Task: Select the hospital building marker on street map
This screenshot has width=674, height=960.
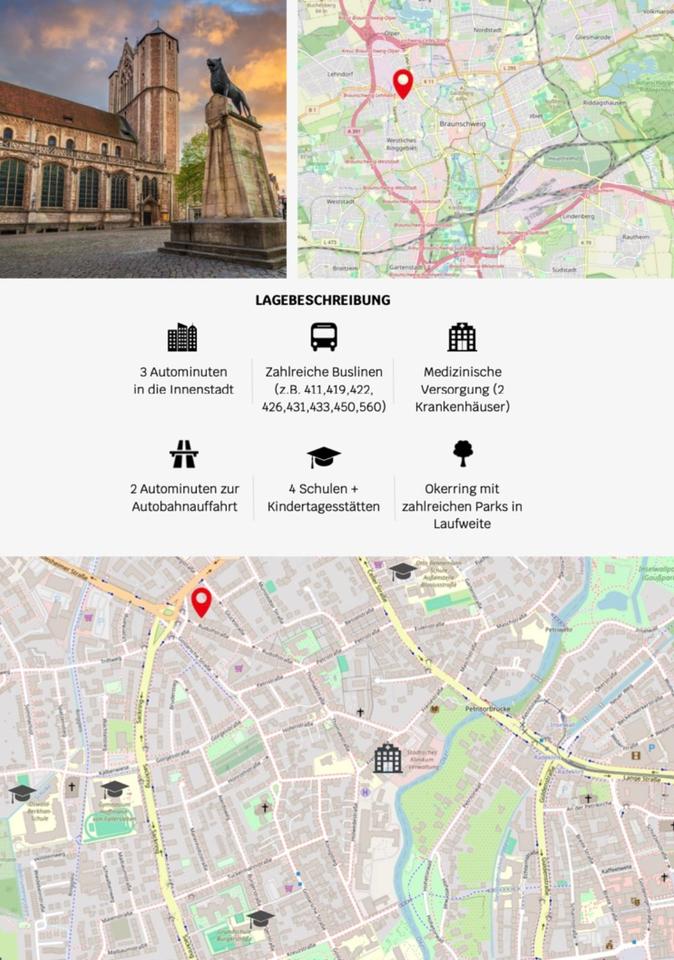Action: click(388, 758)
